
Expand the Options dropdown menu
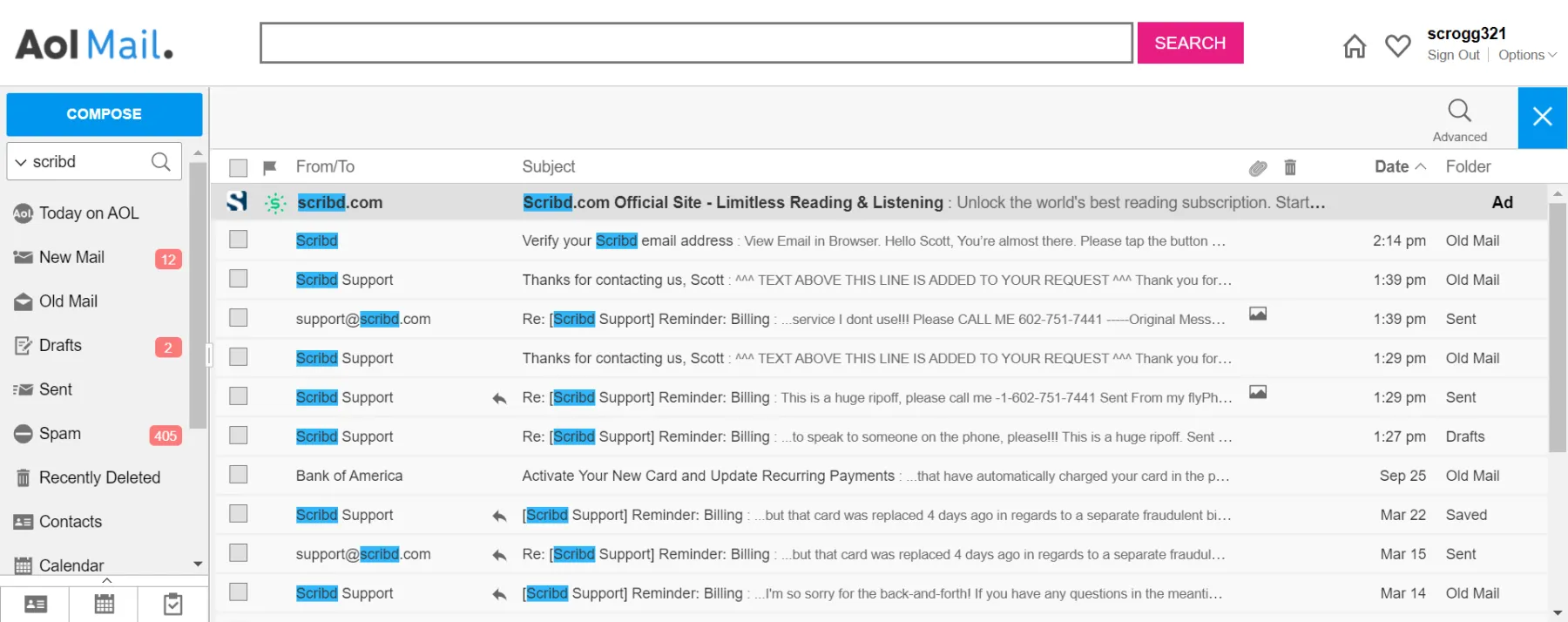pyautogui.click(x=1526, y=55)
